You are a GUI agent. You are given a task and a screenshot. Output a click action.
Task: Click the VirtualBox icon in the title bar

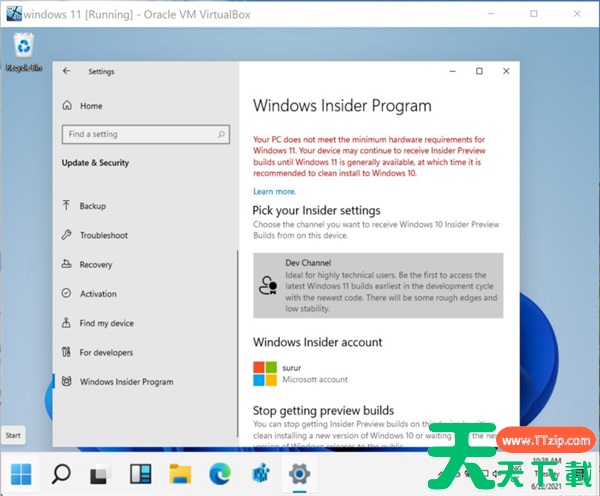tap(14, 14)
